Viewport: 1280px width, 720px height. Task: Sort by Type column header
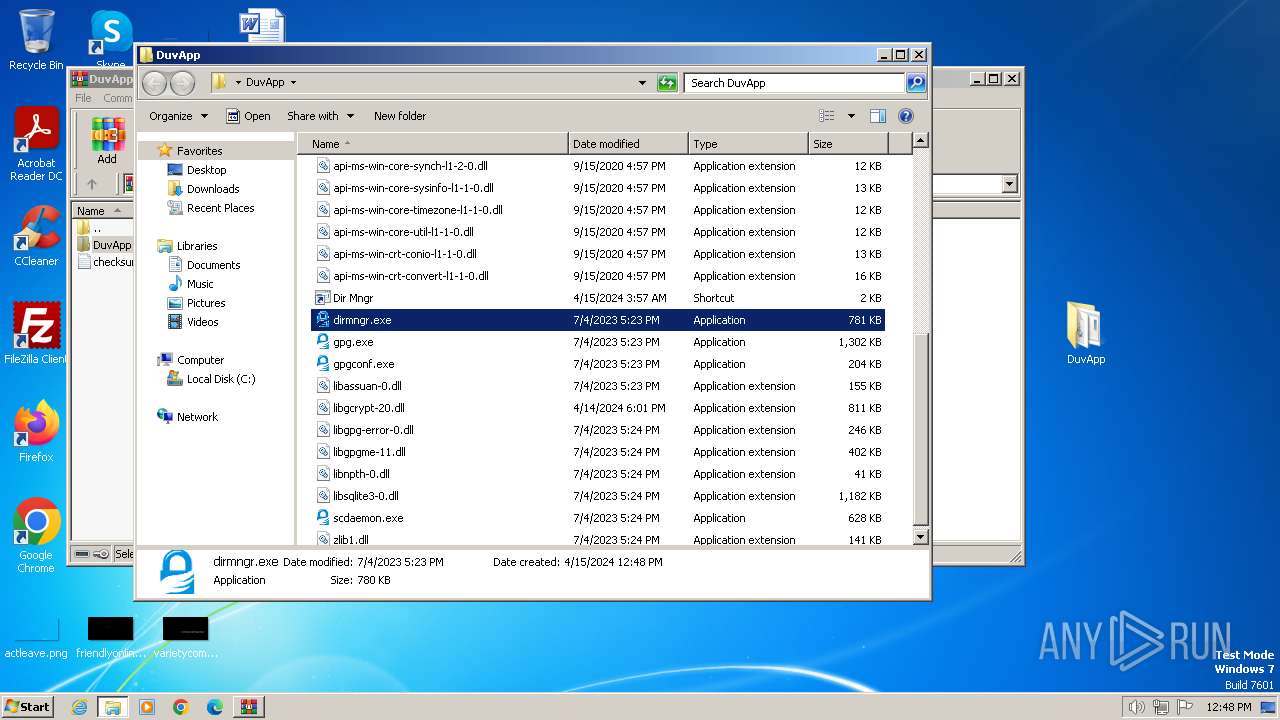pos(748,144)
